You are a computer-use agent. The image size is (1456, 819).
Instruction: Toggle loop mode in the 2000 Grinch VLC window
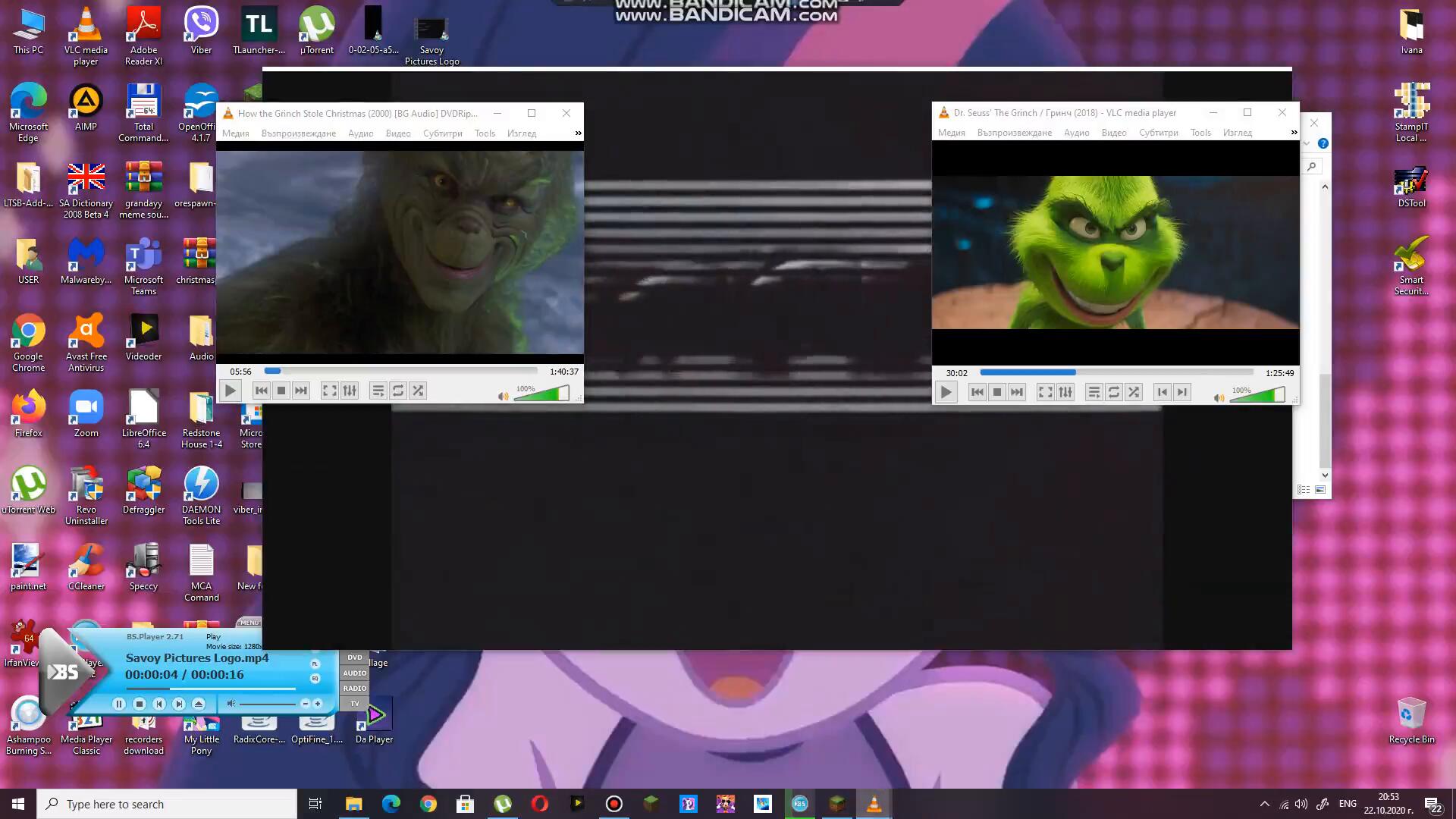pos(397,391)
